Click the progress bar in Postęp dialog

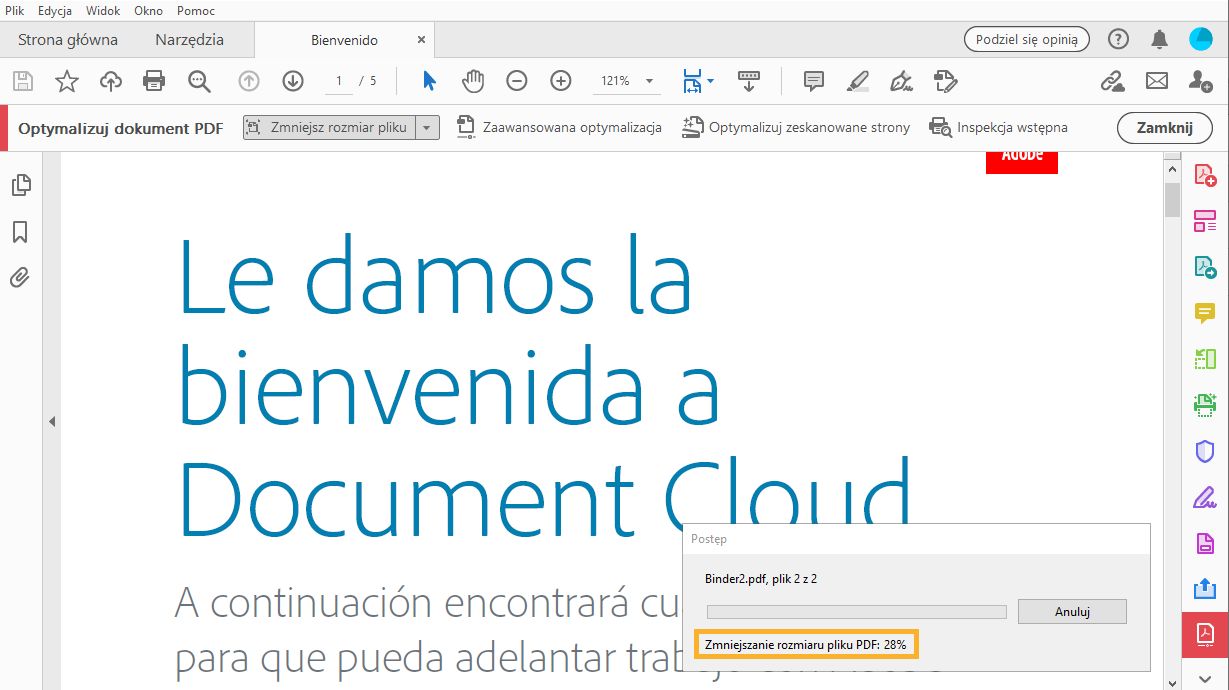[856, 612]
